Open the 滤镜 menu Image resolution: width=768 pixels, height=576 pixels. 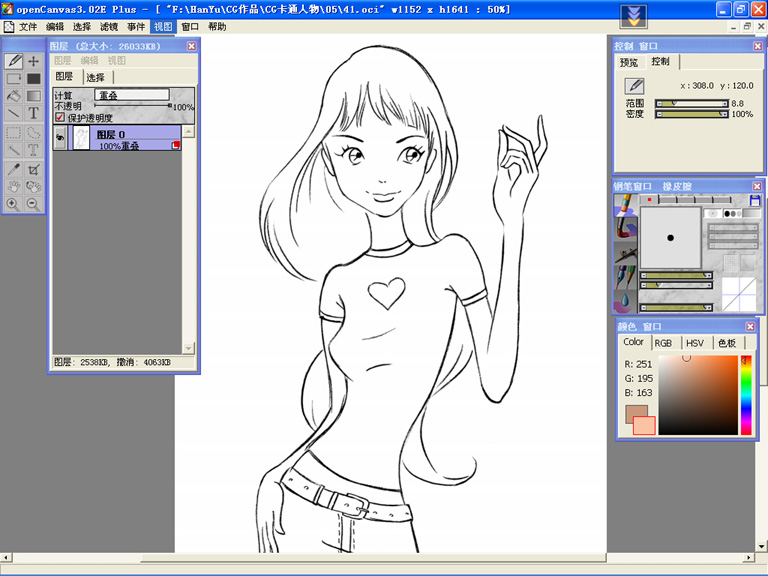pyautogui.click(x=109, y=26)
